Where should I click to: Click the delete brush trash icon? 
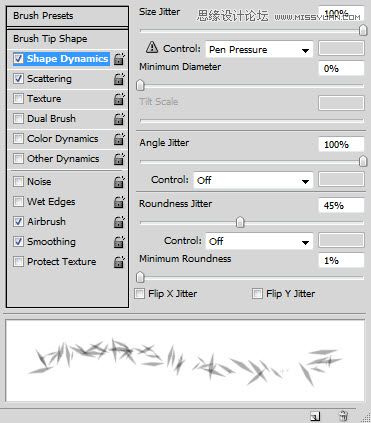[x=343, y=416]
